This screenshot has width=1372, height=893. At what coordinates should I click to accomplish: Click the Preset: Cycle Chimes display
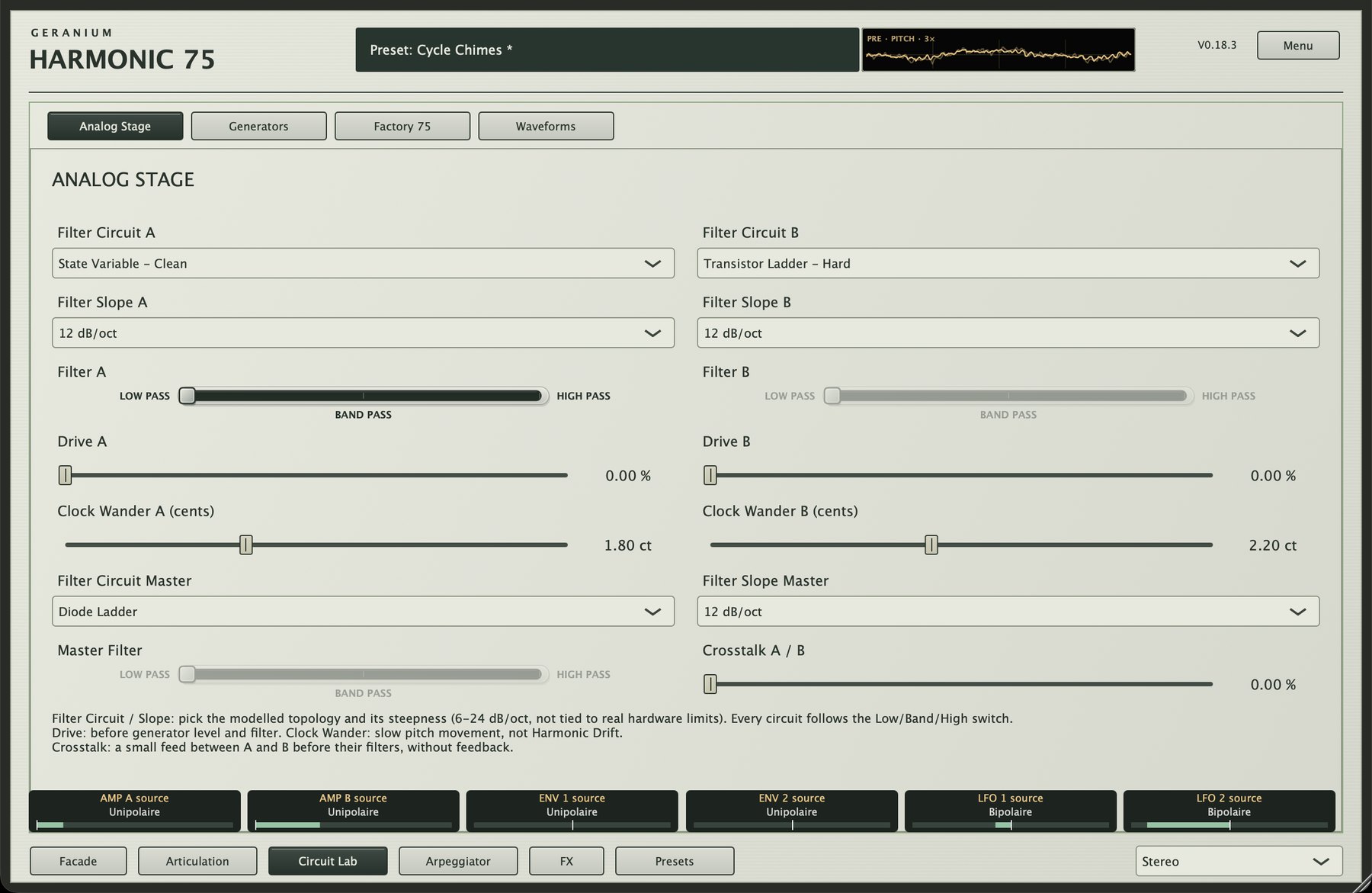607,50
